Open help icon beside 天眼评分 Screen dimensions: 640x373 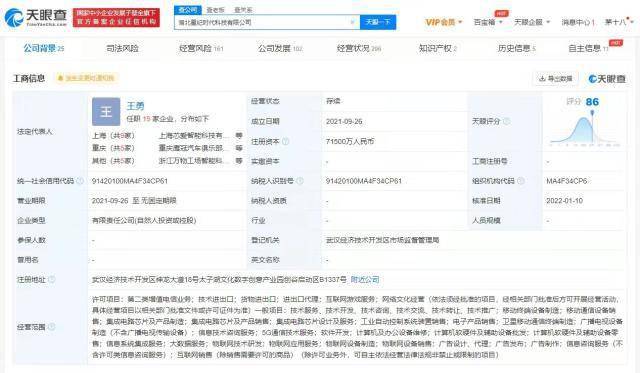507,121
